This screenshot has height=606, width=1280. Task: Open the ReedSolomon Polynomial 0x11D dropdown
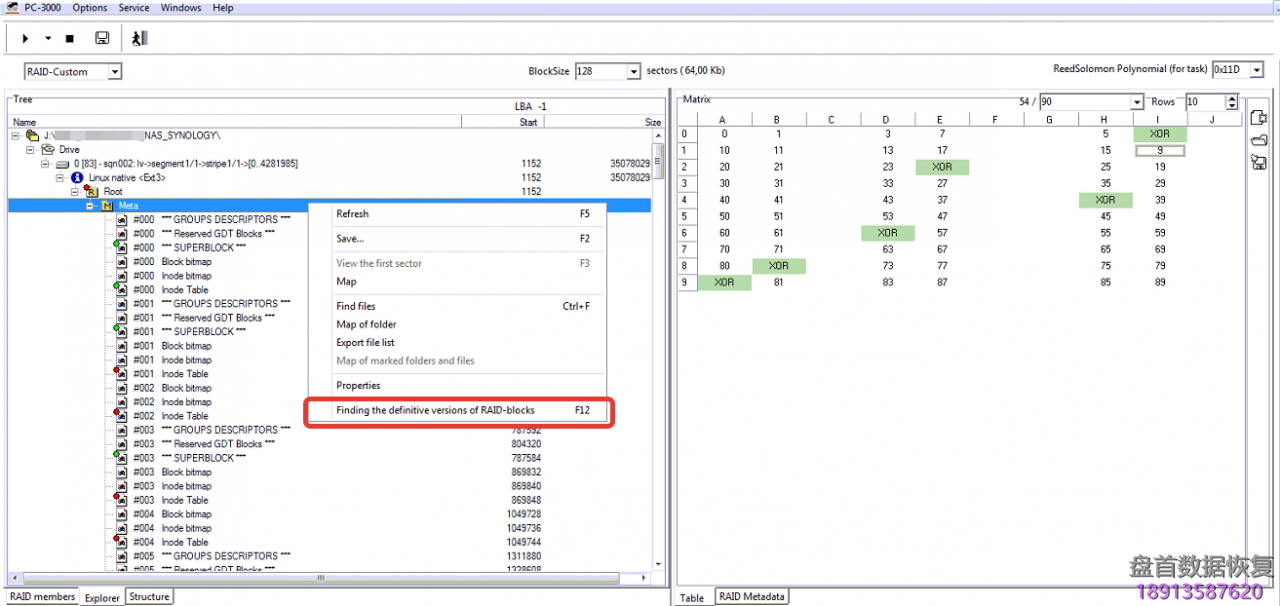pyautogui.click(x=1256, y=70)
